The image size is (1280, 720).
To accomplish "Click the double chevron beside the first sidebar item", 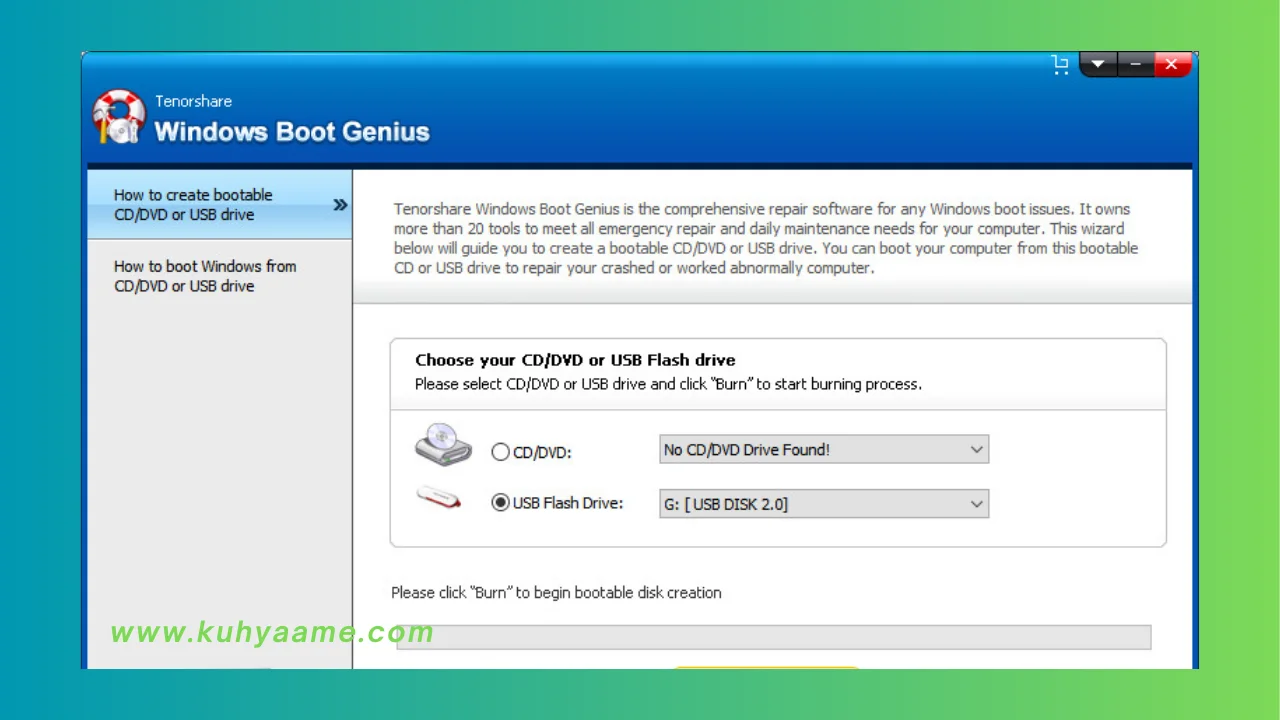I will (x=340, y=205).
